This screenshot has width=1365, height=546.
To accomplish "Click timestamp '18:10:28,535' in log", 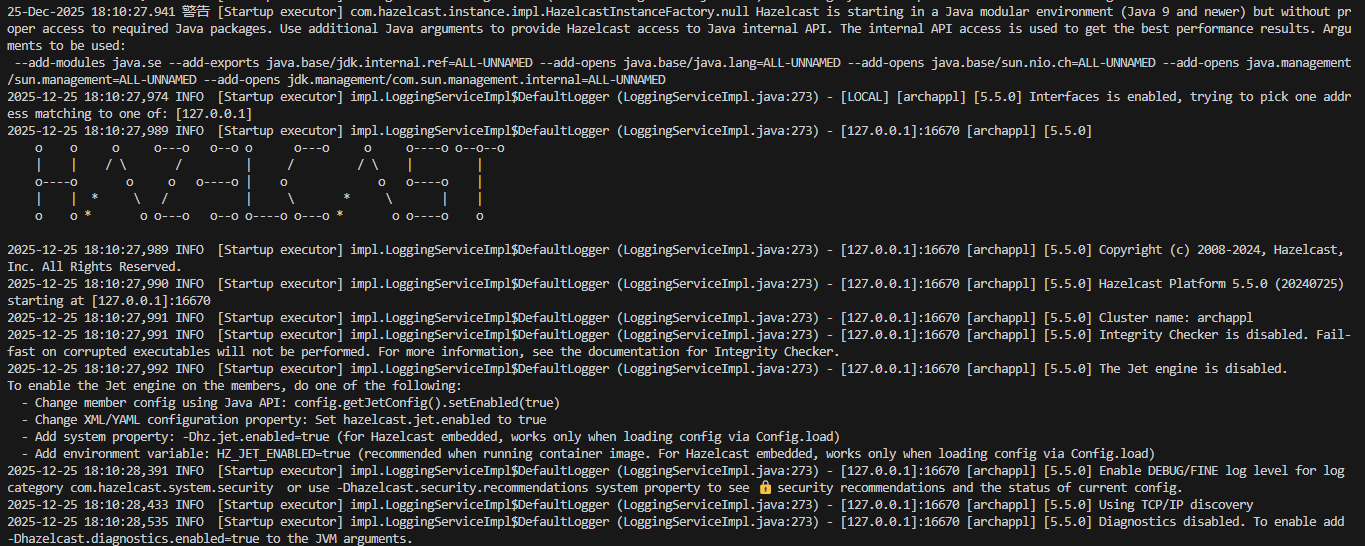I will [x=126, y=522].
